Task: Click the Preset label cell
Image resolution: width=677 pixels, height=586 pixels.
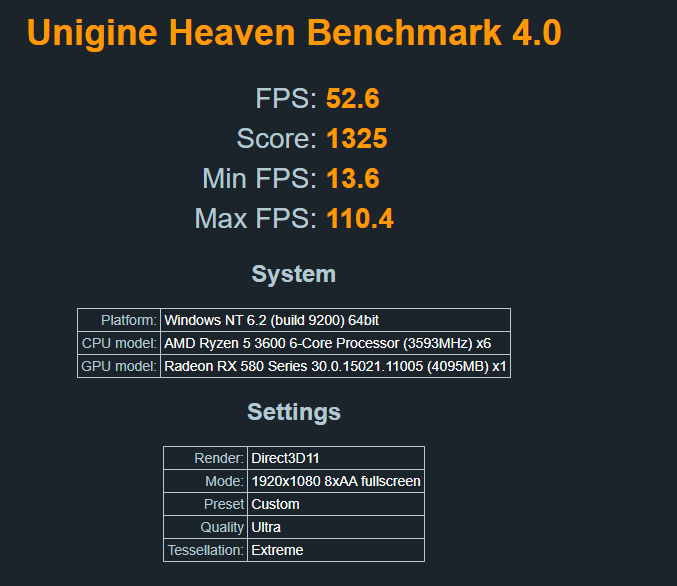Action: (206, 504)
